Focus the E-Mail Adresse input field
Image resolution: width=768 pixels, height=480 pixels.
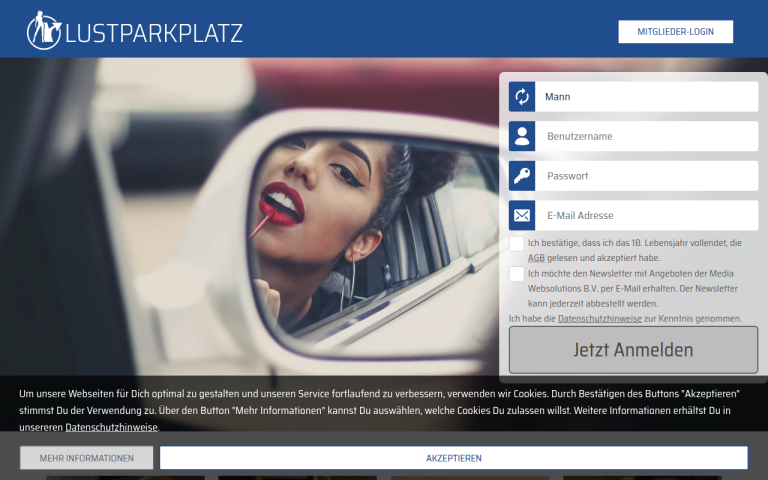(646, 216)
